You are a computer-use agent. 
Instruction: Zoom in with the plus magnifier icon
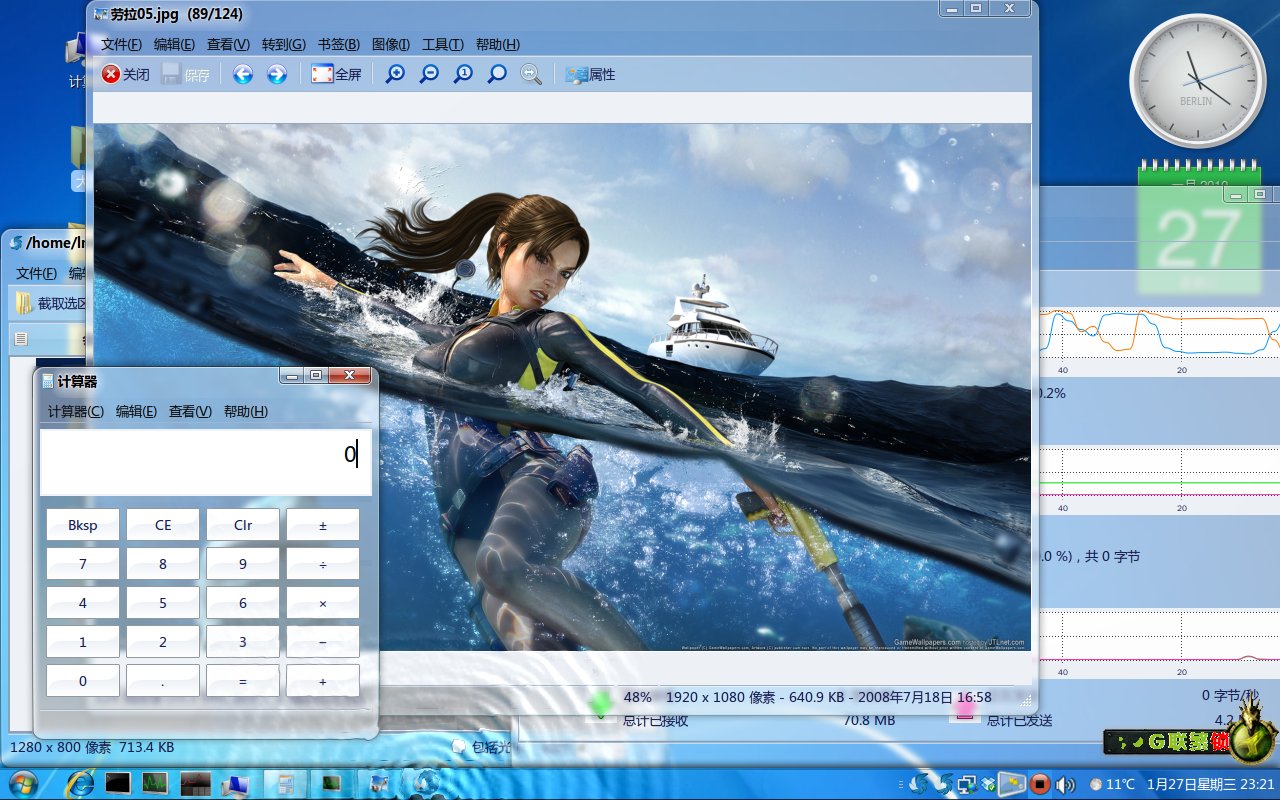tap(396, 74)
